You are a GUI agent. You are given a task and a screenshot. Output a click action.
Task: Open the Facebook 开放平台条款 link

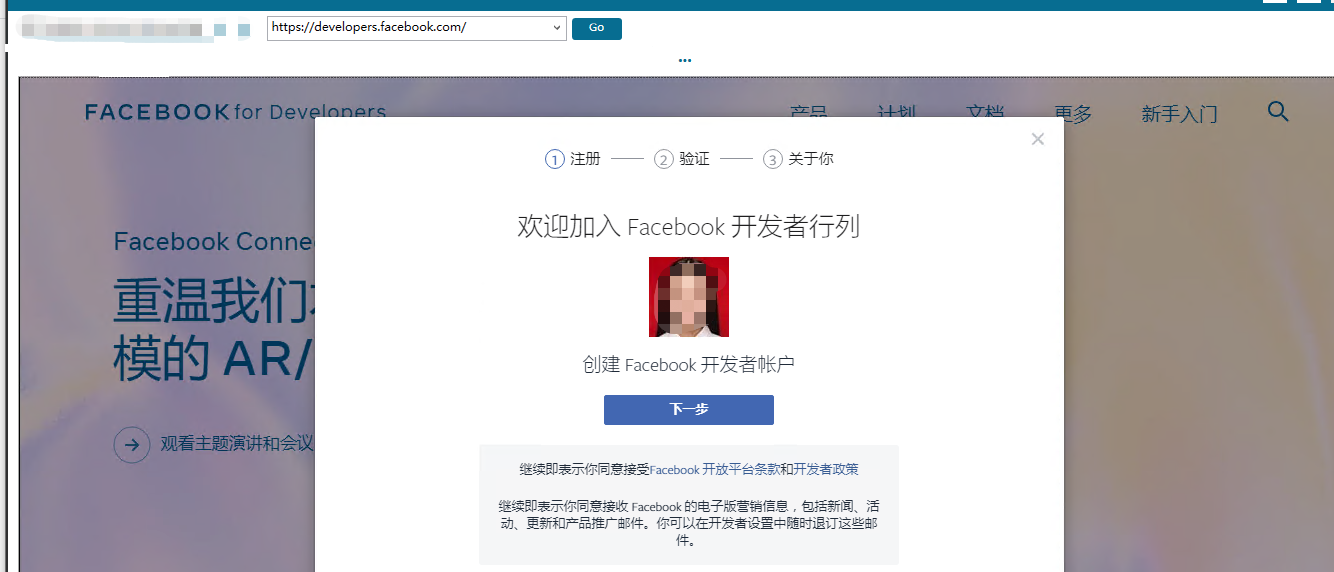(714, 469)
